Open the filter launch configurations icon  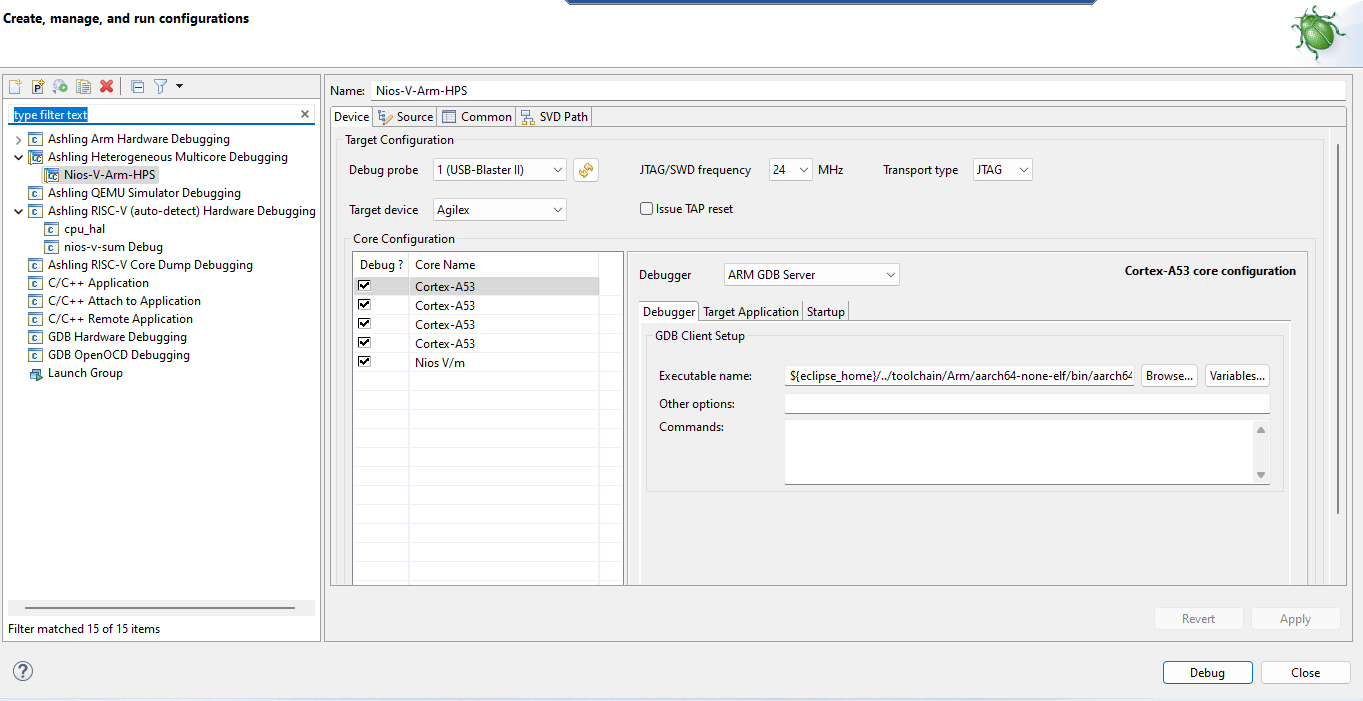click(160, 87)
